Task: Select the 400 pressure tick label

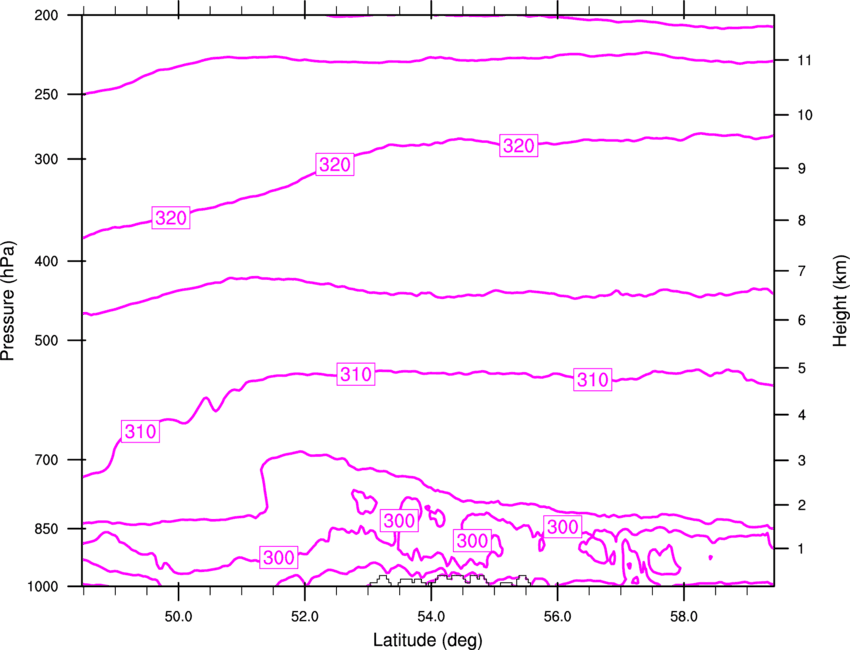Action: (47, 261)
